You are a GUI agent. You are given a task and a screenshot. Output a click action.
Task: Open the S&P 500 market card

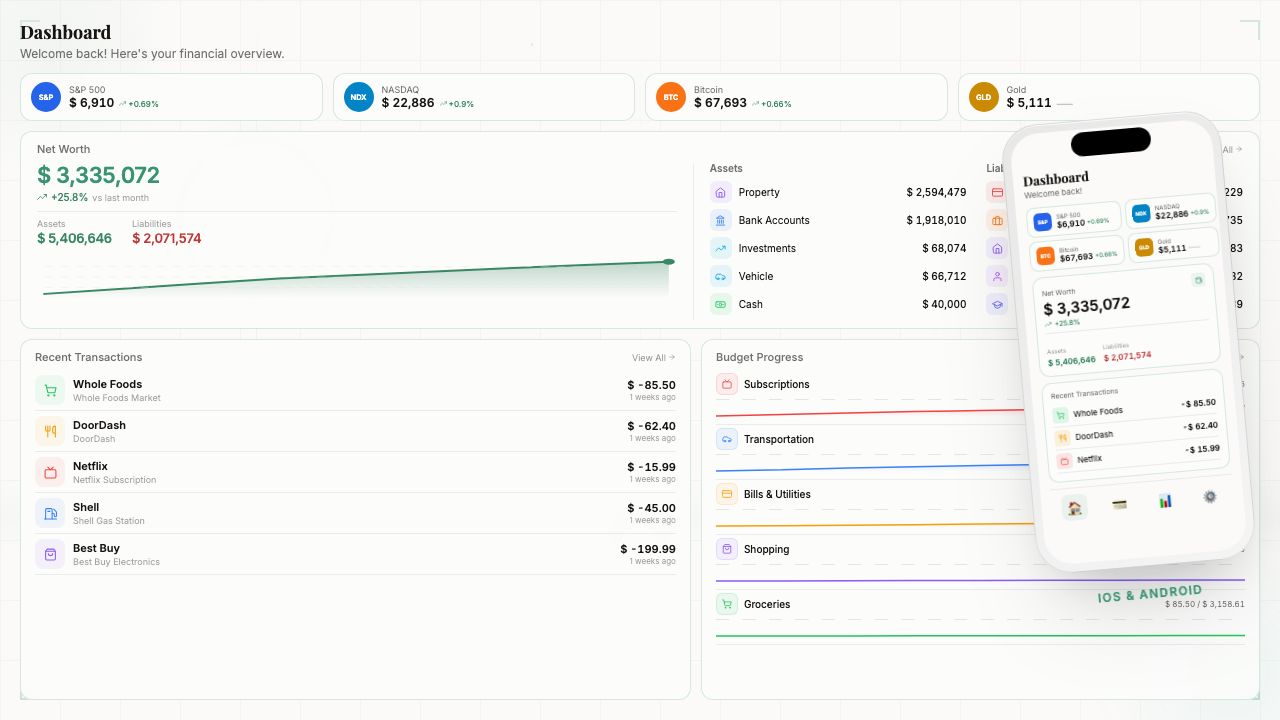tap(171, 97)
